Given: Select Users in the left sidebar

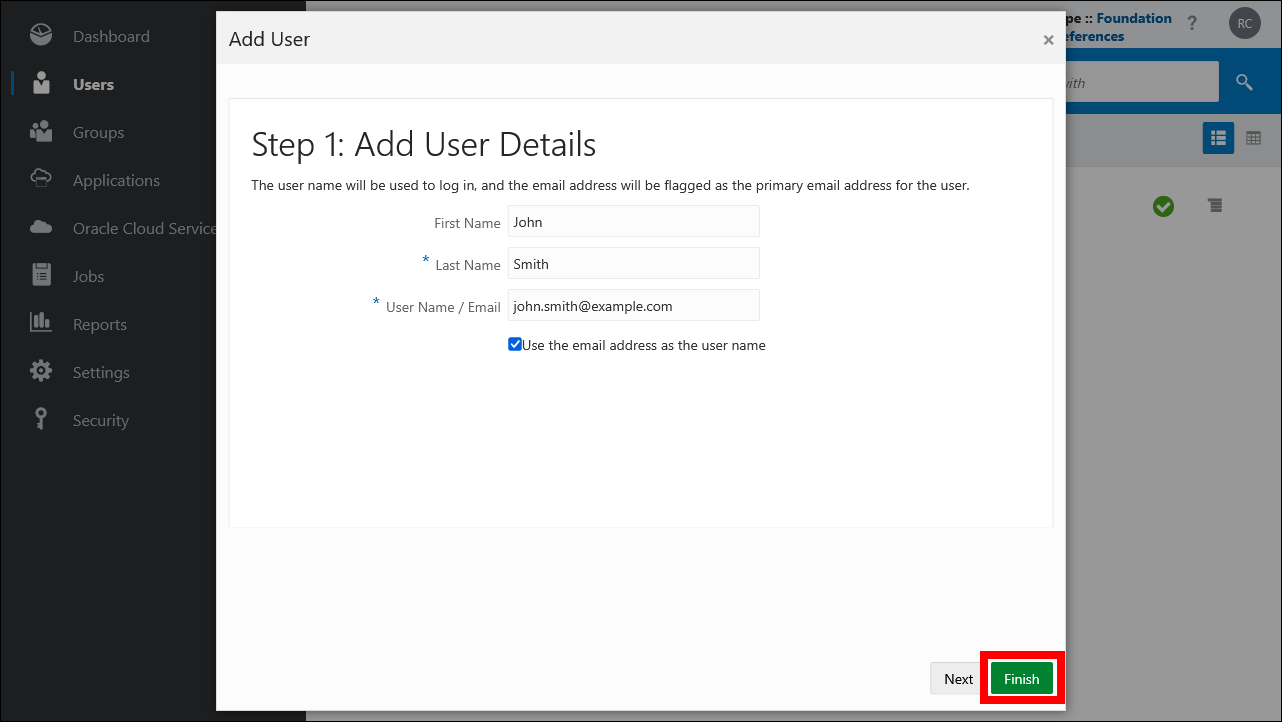Looking at the screenshot, I should point(92,84).
